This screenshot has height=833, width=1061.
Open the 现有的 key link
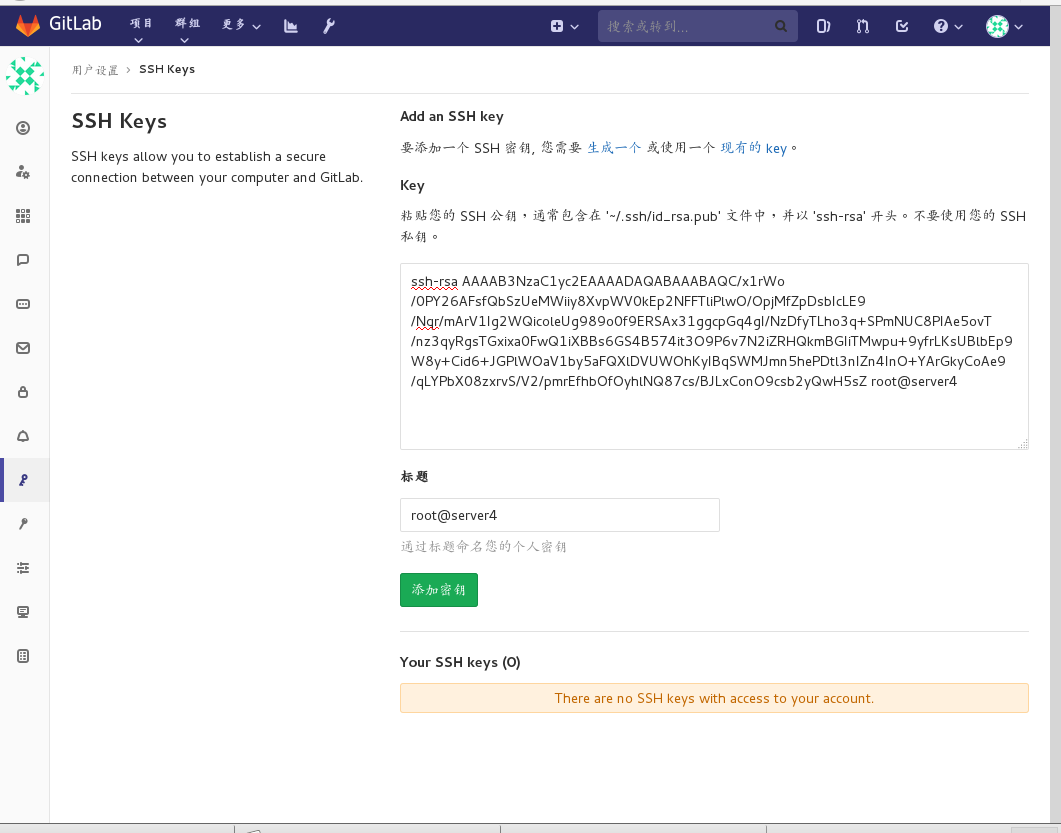(x=753, y=148)
